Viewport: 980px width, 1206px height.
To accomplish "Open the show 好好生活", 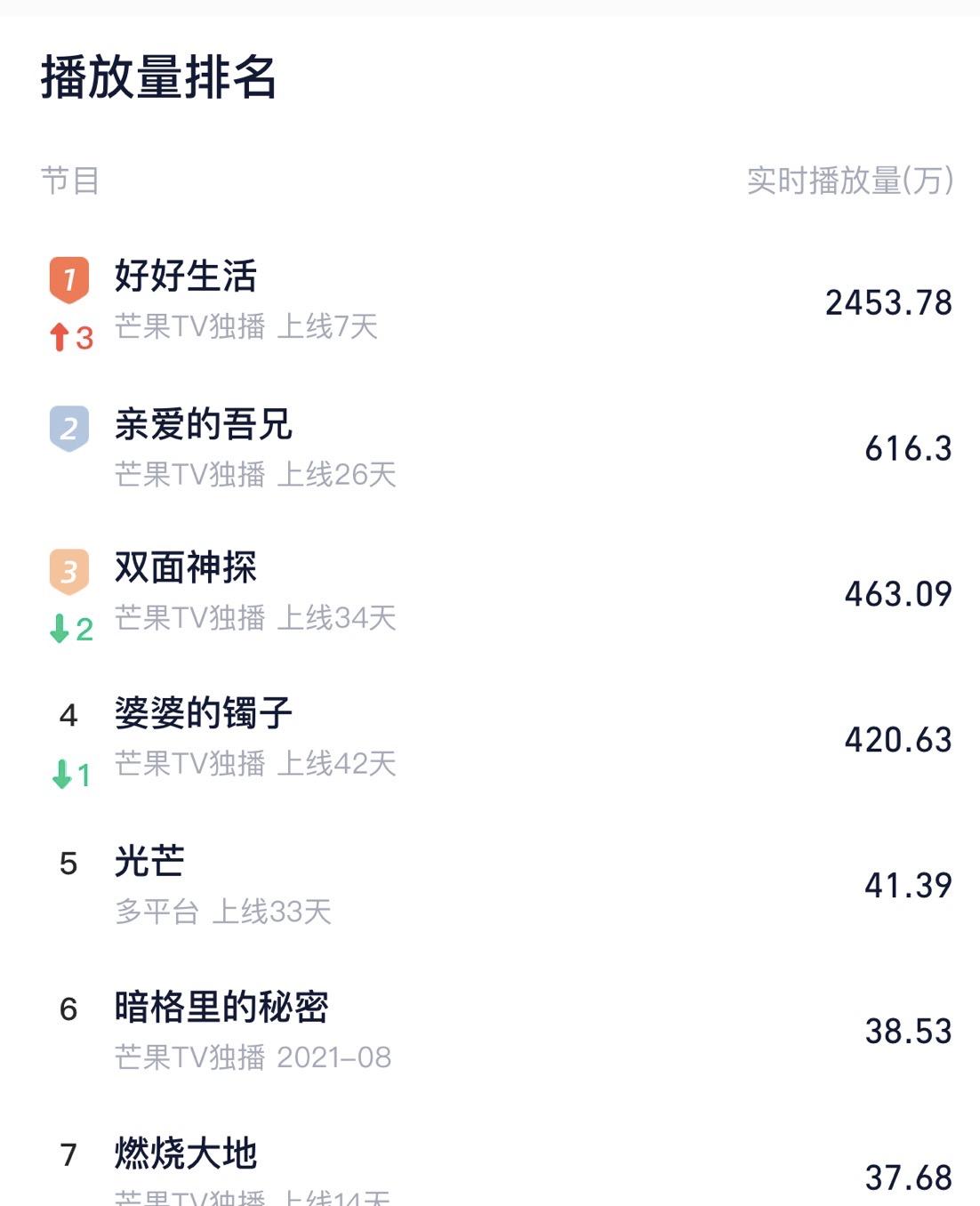I will tap(186, 276).
